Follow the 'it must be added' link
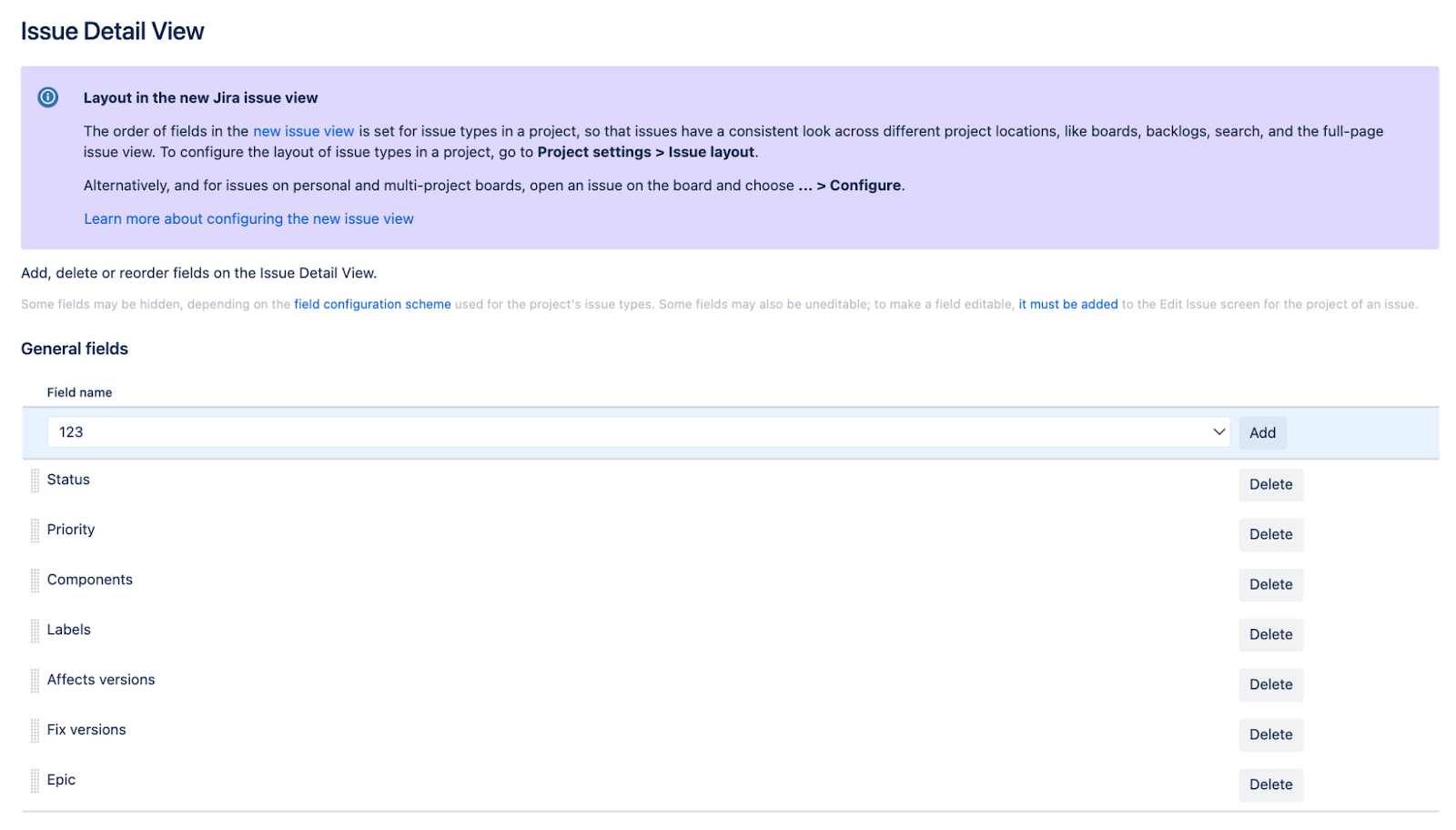The width and height of the screenshot is (1456, 830). (1067, 304)
